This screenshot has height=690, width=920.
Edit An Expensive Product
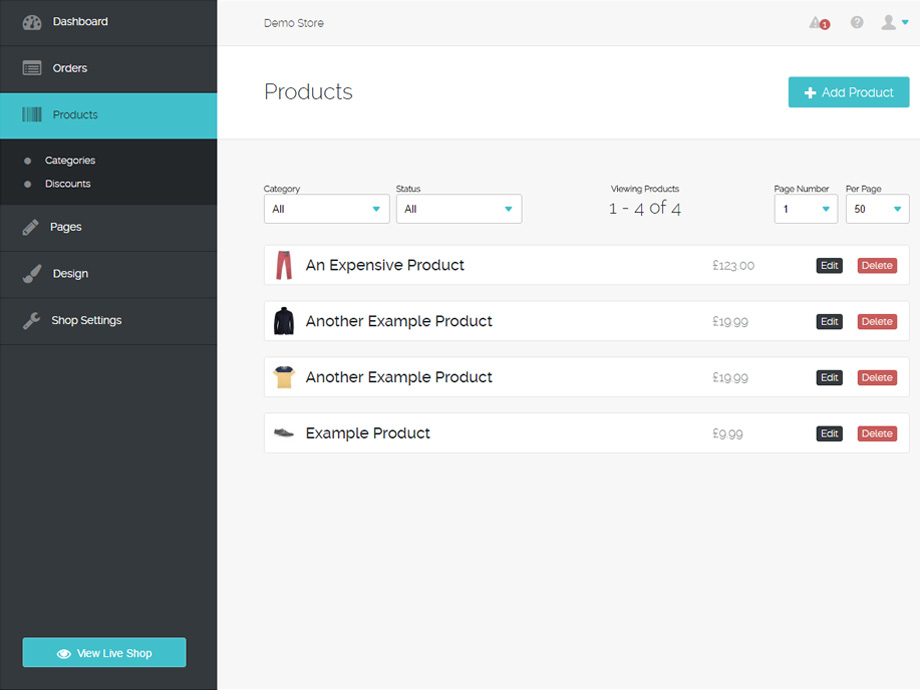[x=829, y=266]
